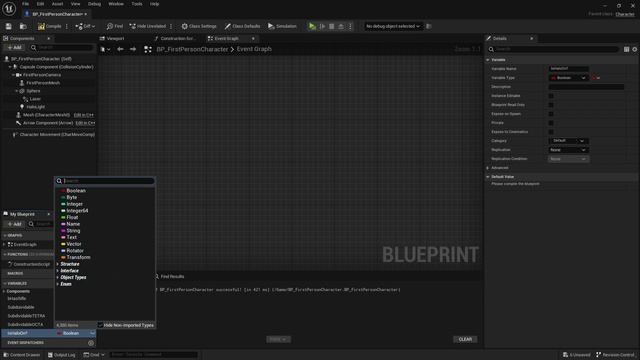Click the Add button in Components panel

point(15,48)
